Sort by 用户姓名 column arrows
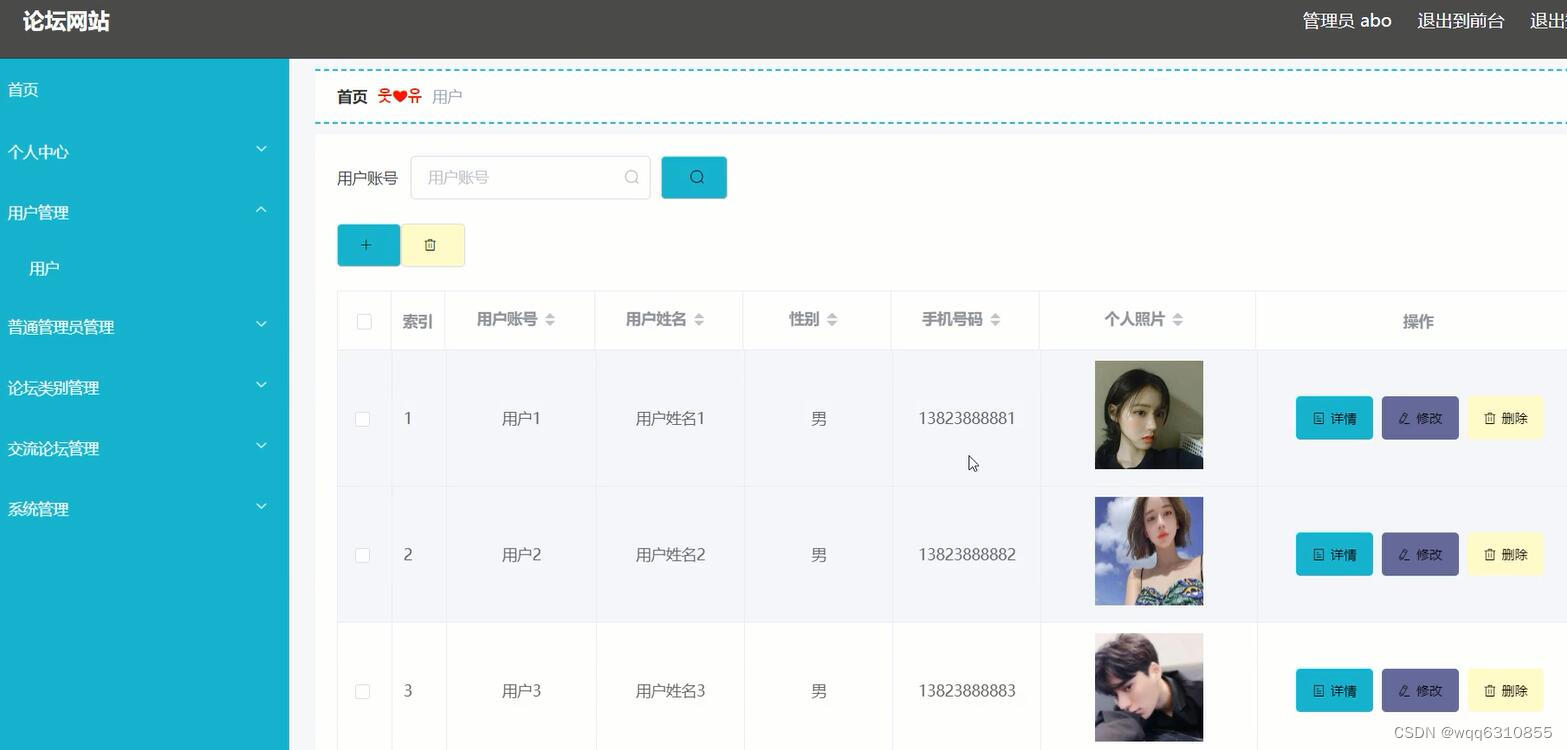The width and height of the screenshot is (1567, 750). (699, 319)
